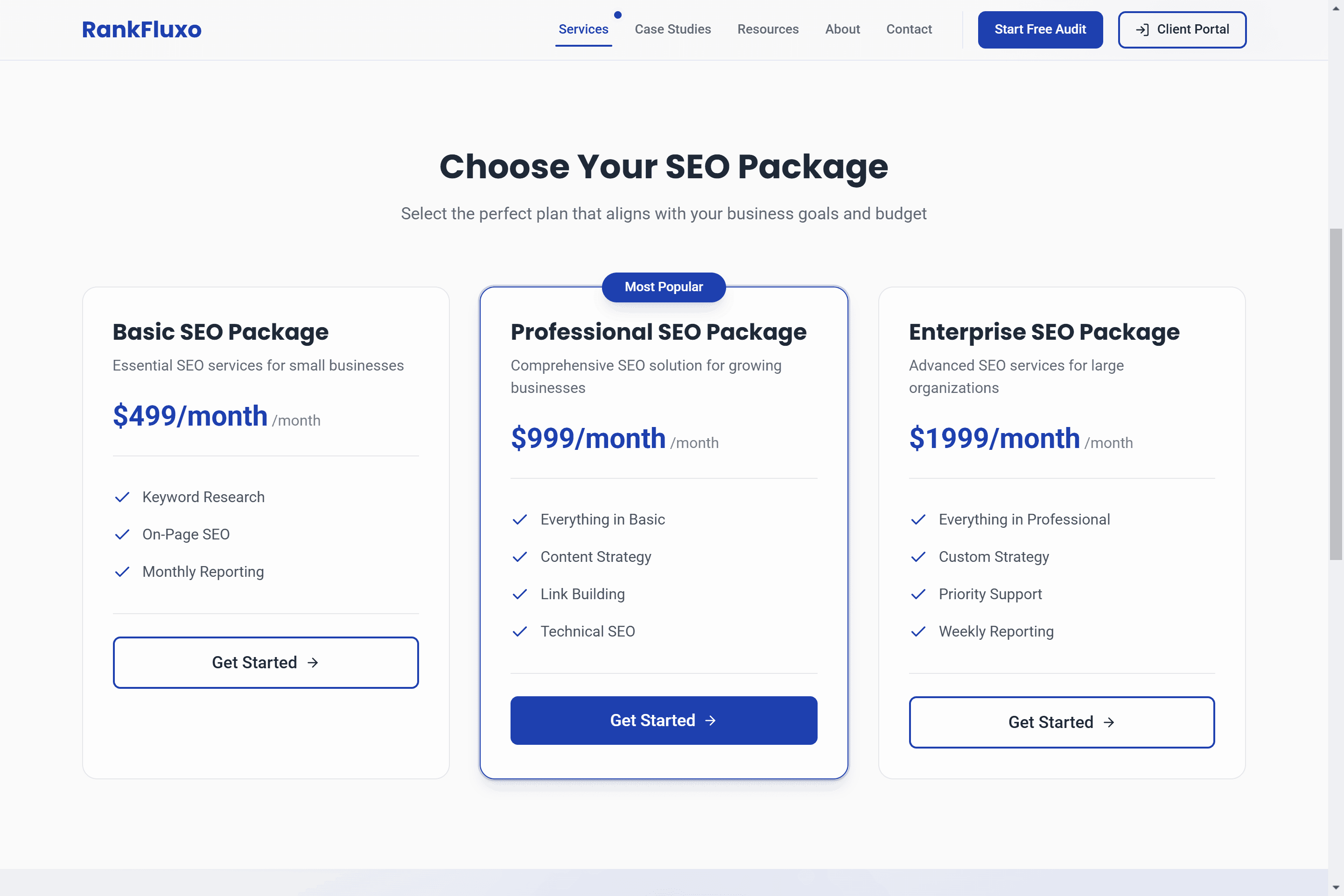Click the arrow icon on Enterprise Get Started
Screen dimensions: 1344x896
tap(1109, 723)
